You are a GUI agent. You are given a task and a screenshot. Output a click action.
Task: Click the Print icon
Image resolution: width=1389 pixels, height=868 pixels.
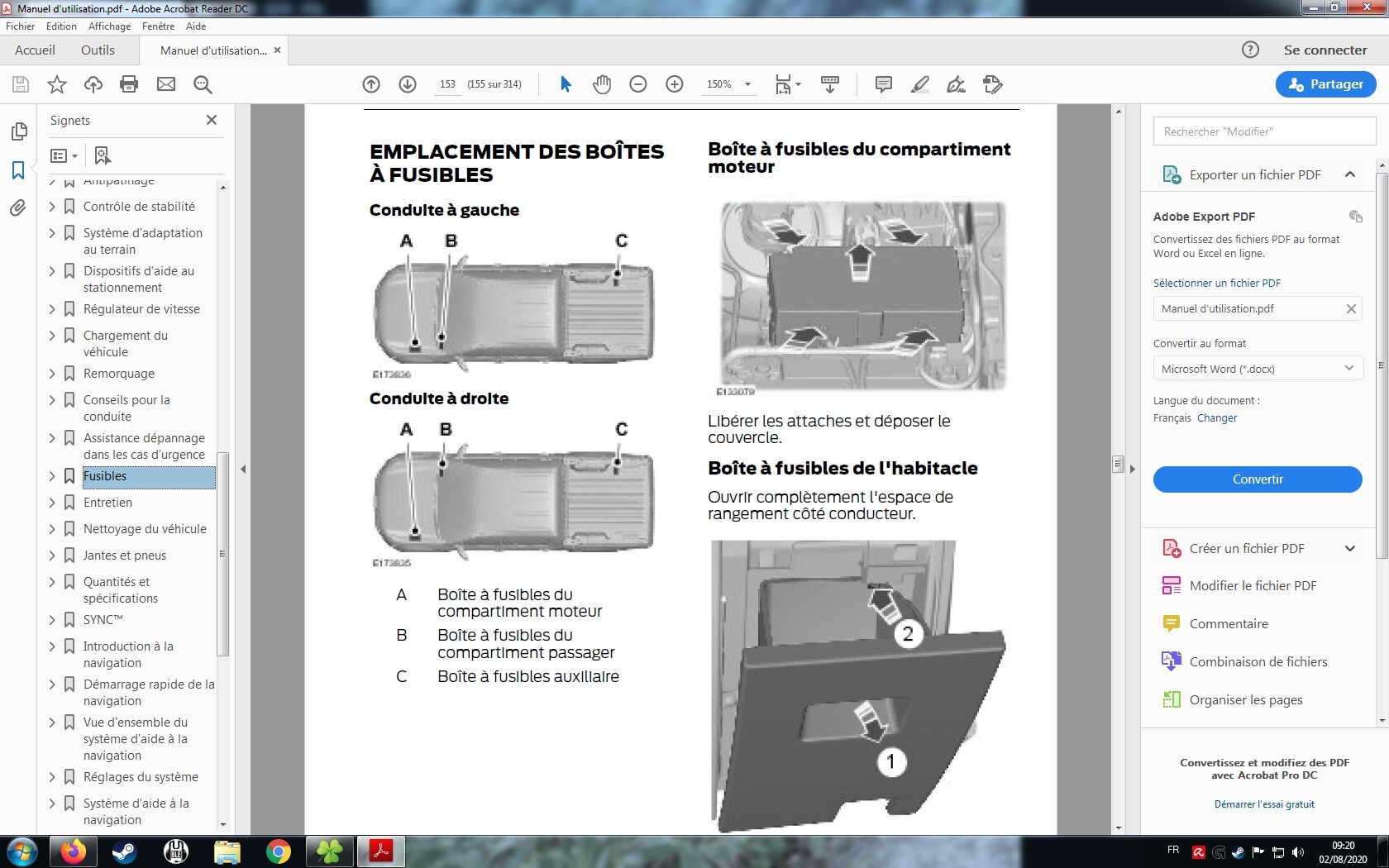[x=129, y=84]
